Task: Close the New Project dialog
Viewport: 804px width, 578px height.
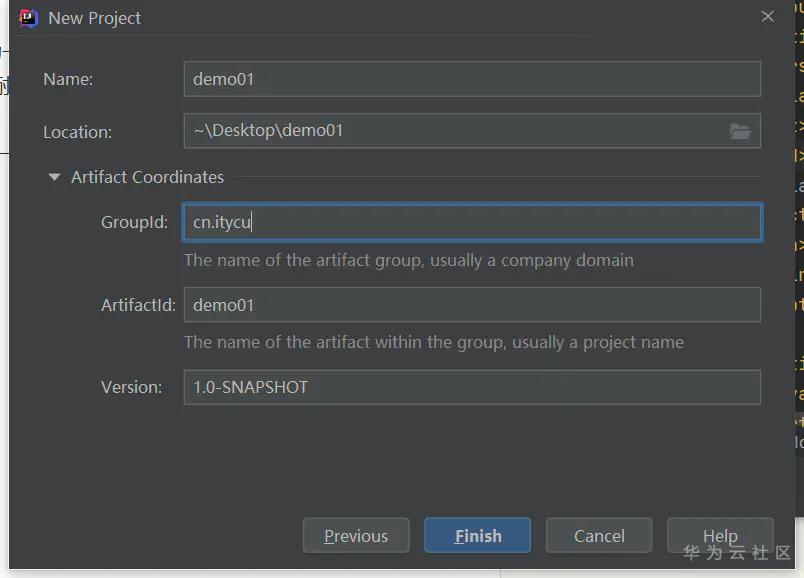Action: [x=768, y=16]
